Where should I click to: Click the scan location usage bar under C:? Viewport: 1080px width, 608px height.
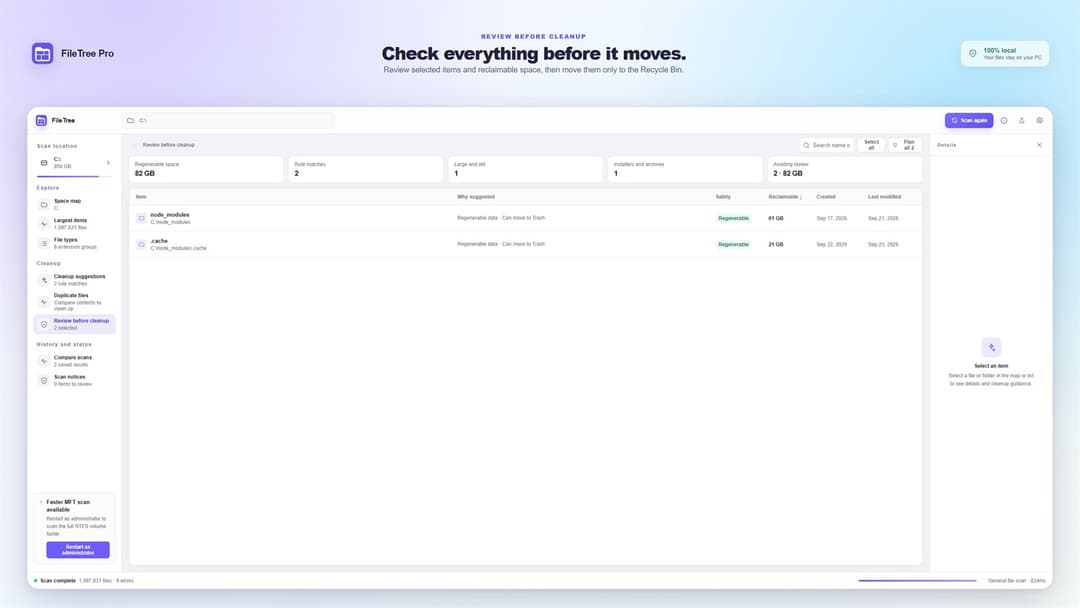tap(74, 176)
